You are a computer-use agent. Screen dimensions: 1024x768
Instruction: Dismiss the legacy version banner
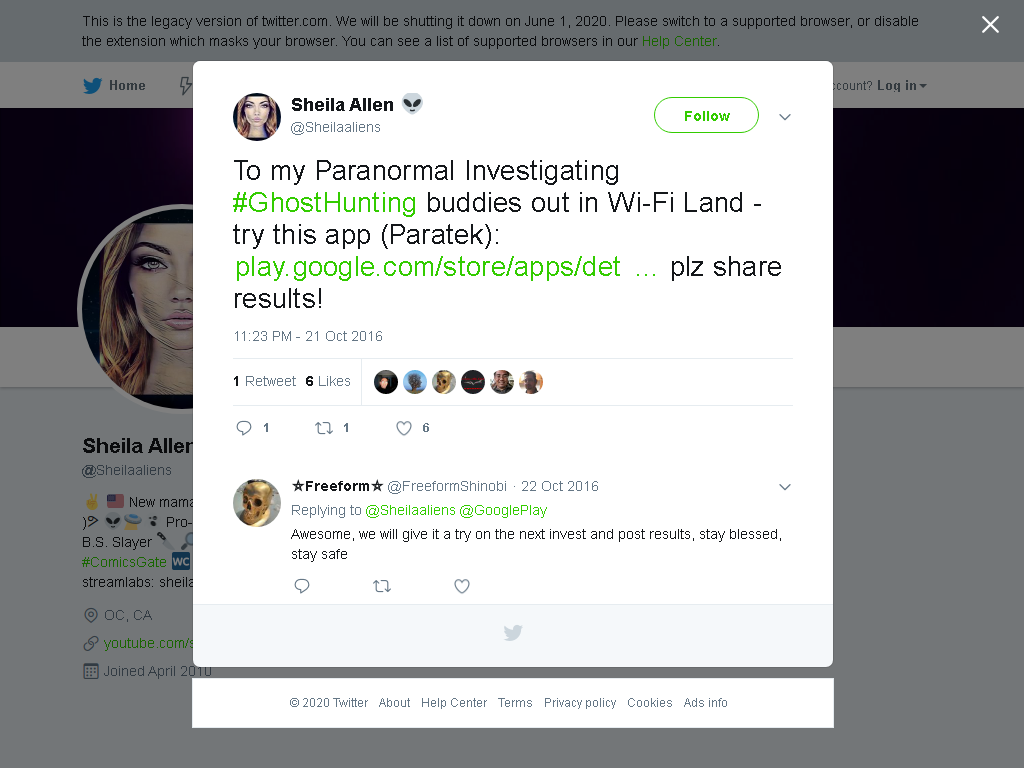click(990, 25)
